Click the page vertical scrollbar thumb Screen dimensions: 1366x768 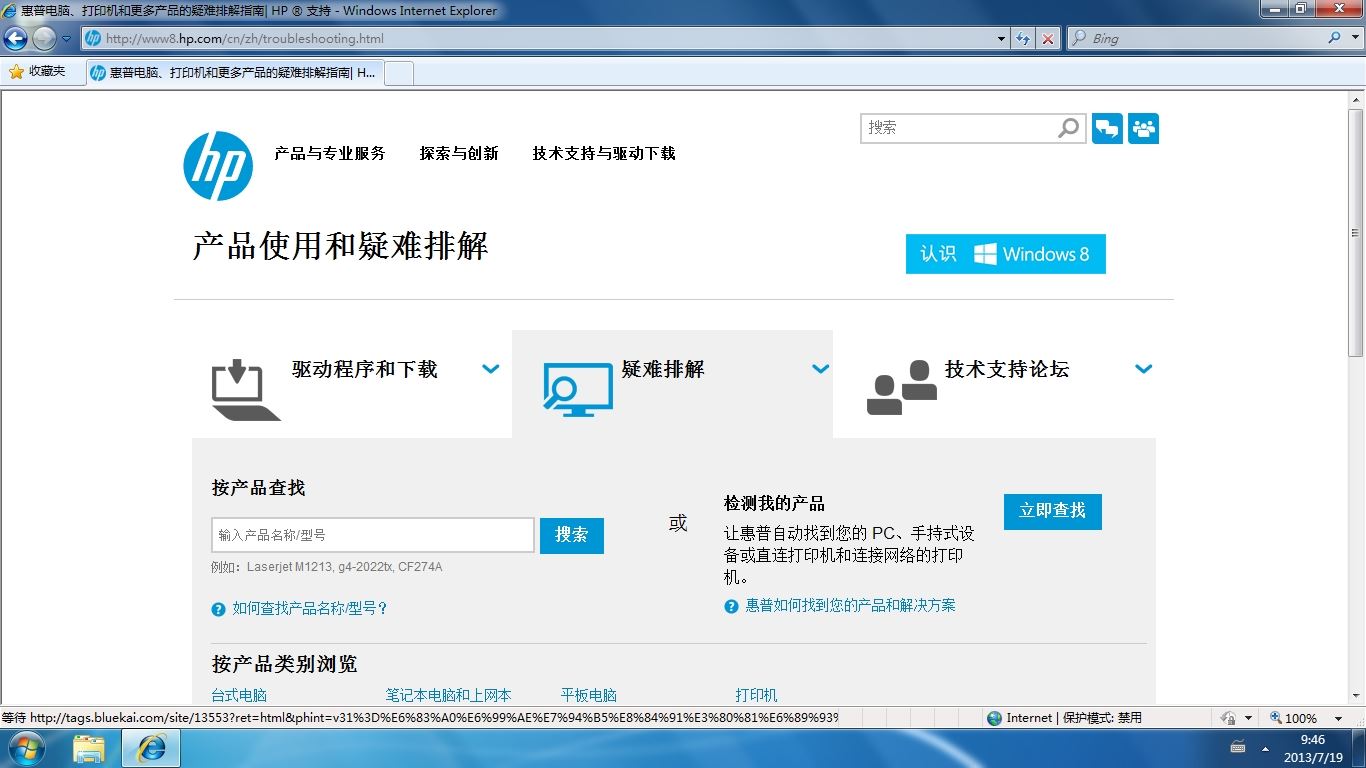1357,232
